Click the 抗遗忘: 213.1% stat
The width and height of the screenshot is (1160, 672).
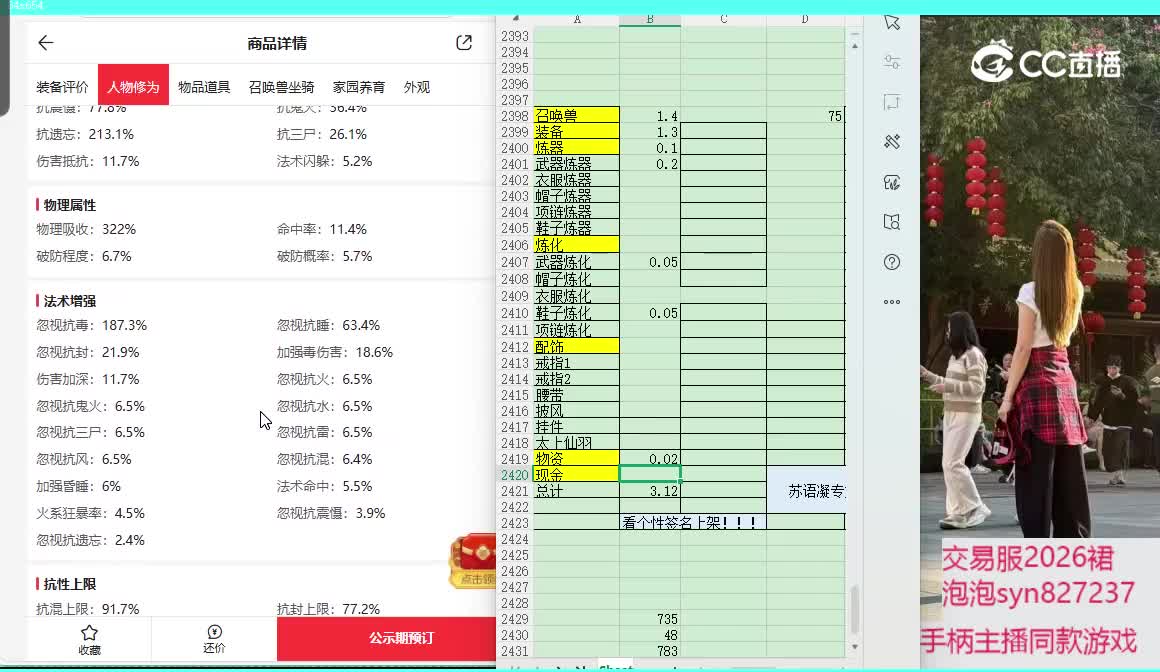point(85,134)
